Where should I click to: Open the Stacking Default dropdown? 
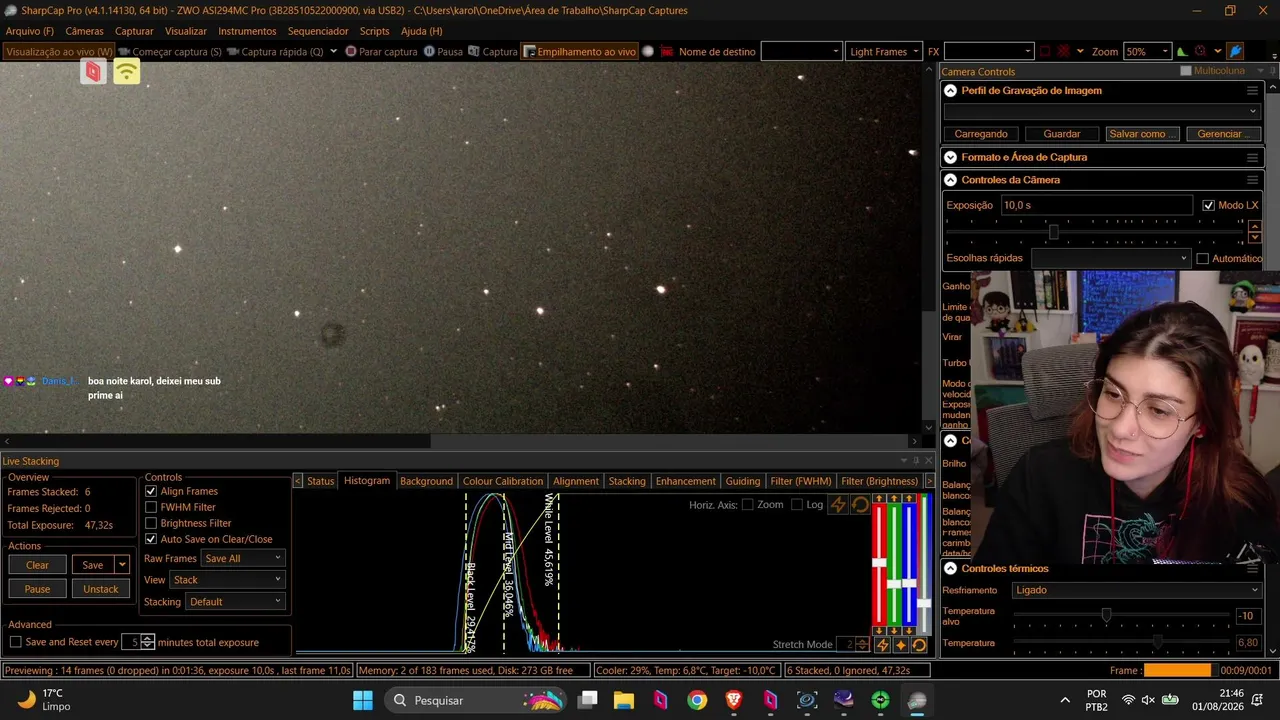236,602
